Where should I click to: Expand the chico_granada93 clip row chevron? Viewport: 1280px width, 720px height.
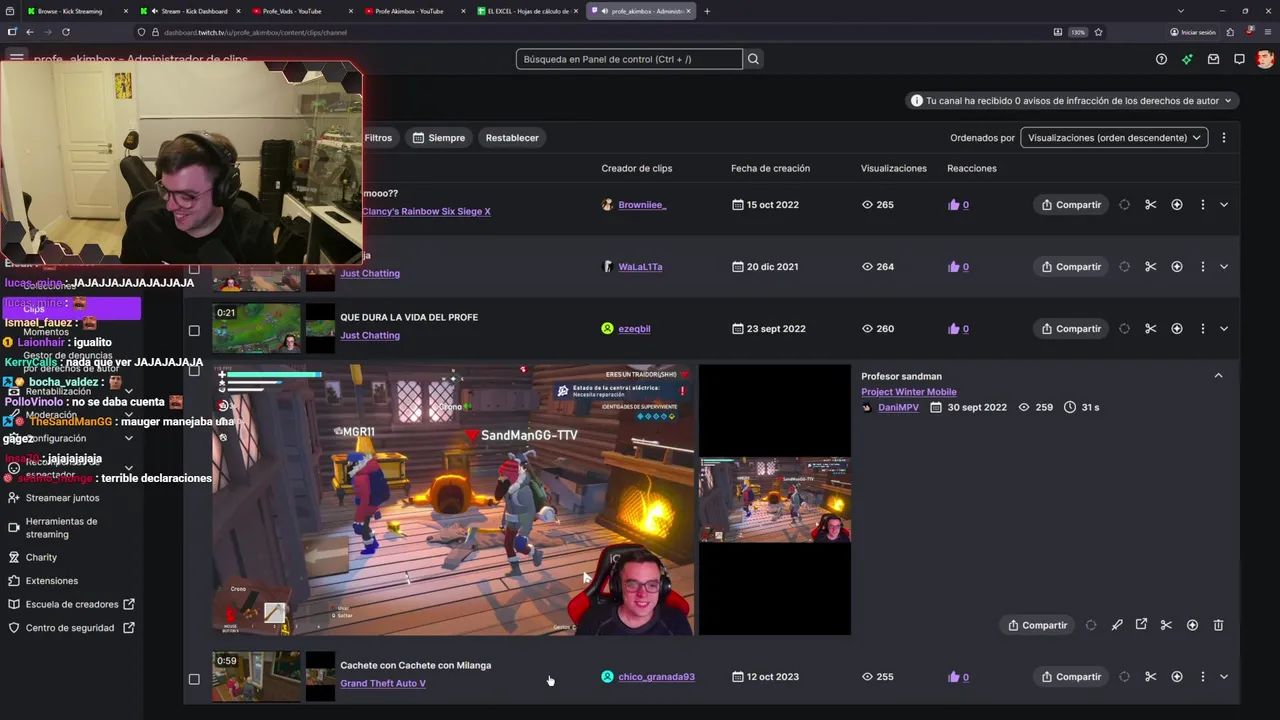point(1223,677)
